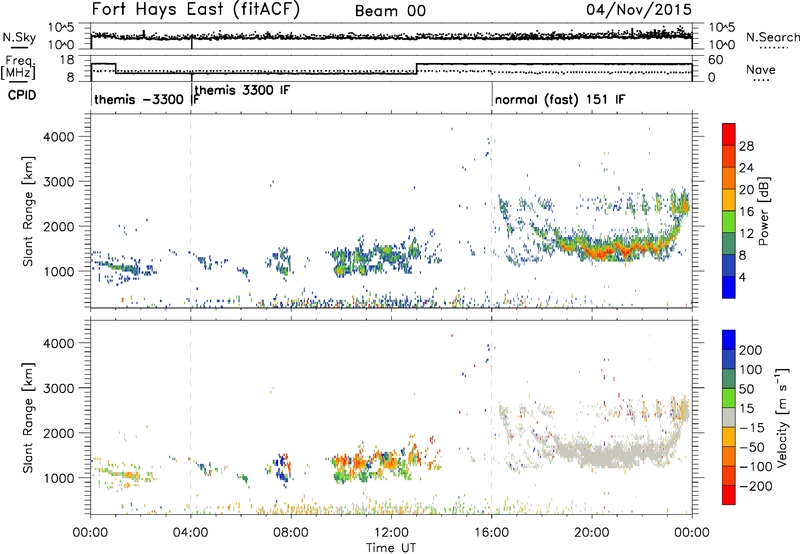Viewport: 800px width, 554px height.
Task: Click the 'themis -3300 IF' CPID text
Action: (146, 99)
